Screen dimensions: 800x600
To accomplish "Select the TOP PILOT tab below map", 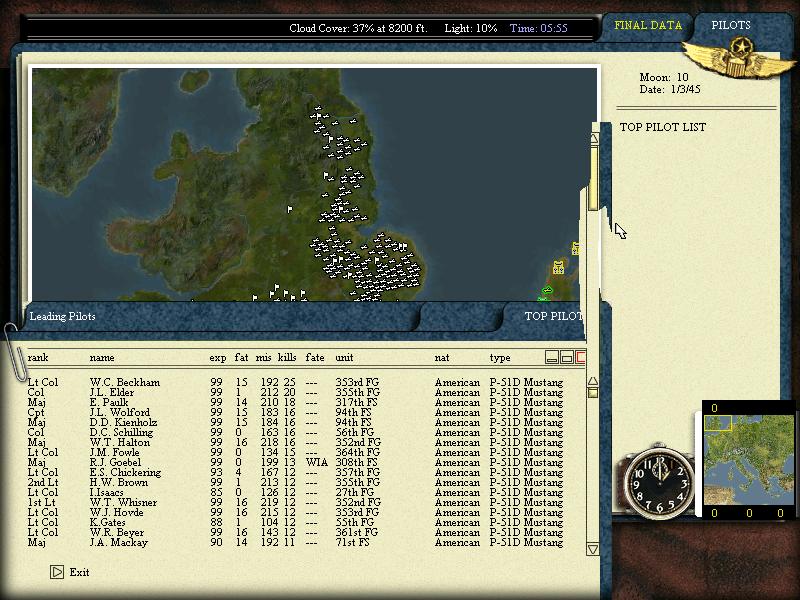I will point(554,316).
